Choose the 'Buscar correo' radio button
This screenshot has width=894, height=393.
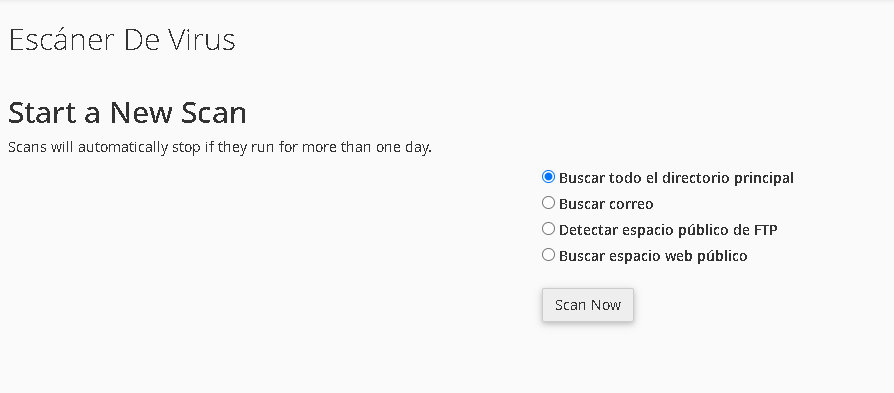click(x=548, y=202)
